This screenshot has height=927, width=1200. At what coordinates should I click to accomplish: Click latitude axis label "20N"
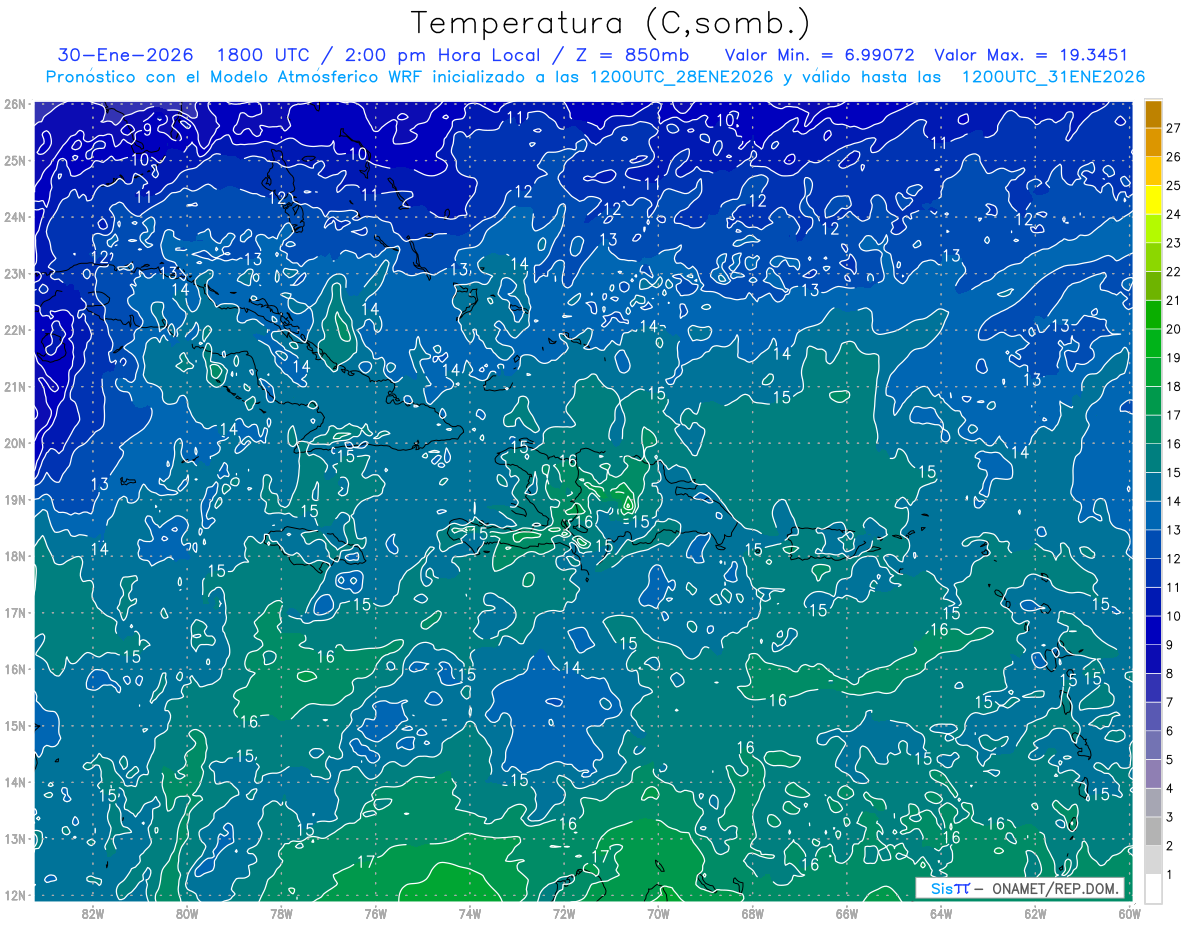pos(15,443)
